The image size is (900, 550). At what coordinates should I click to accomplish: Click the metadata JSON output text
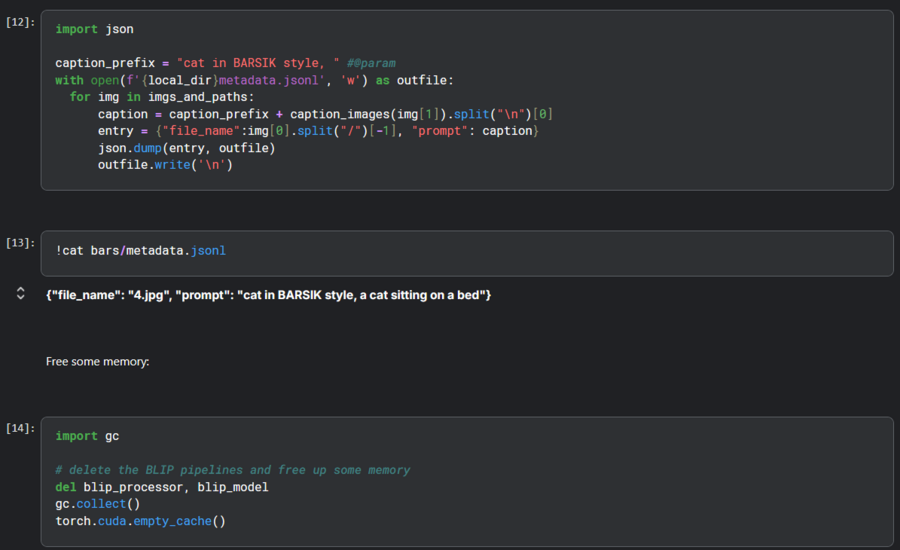268,295
